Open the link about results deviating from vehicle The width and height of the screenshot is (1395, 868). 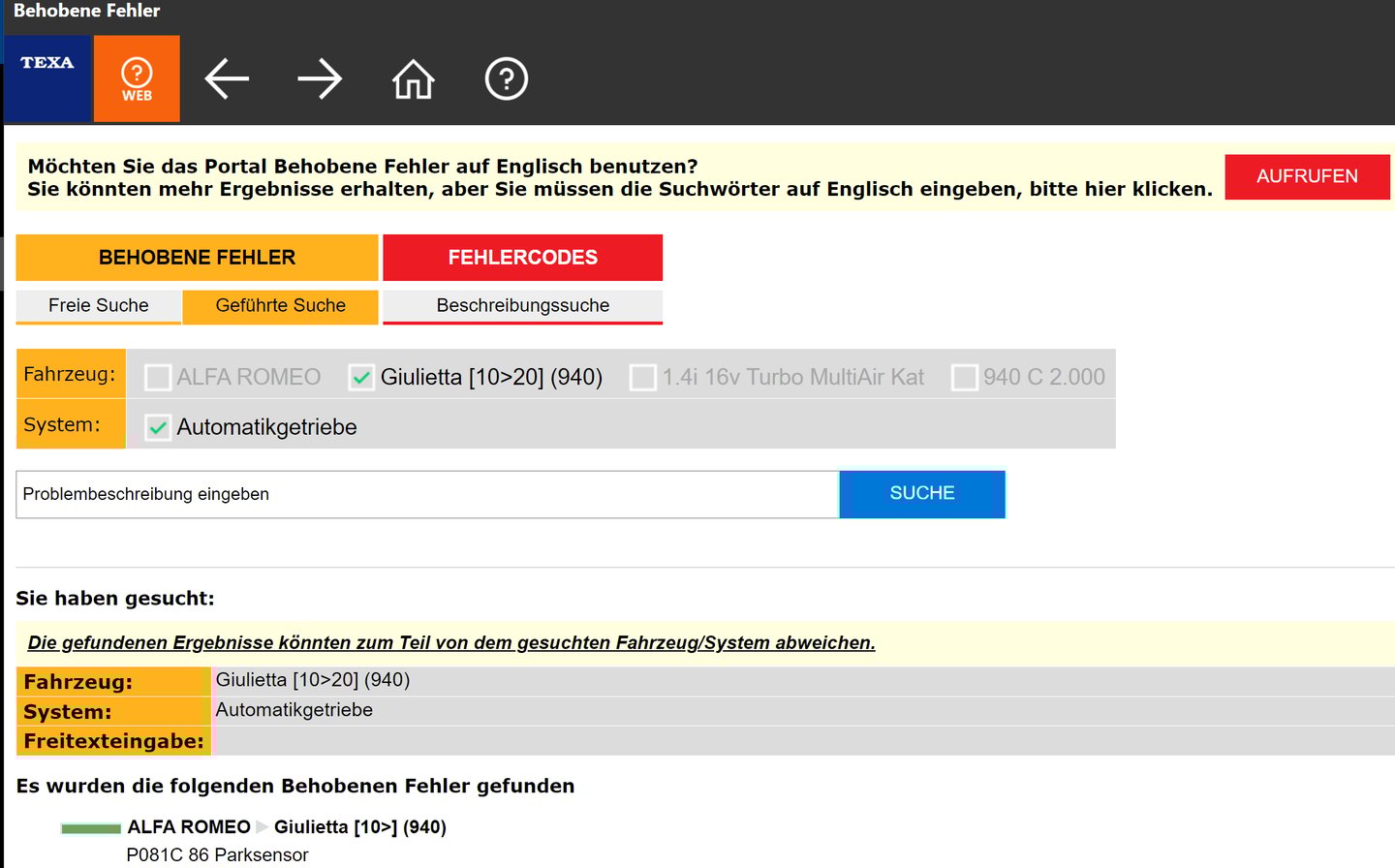(451, 643)
